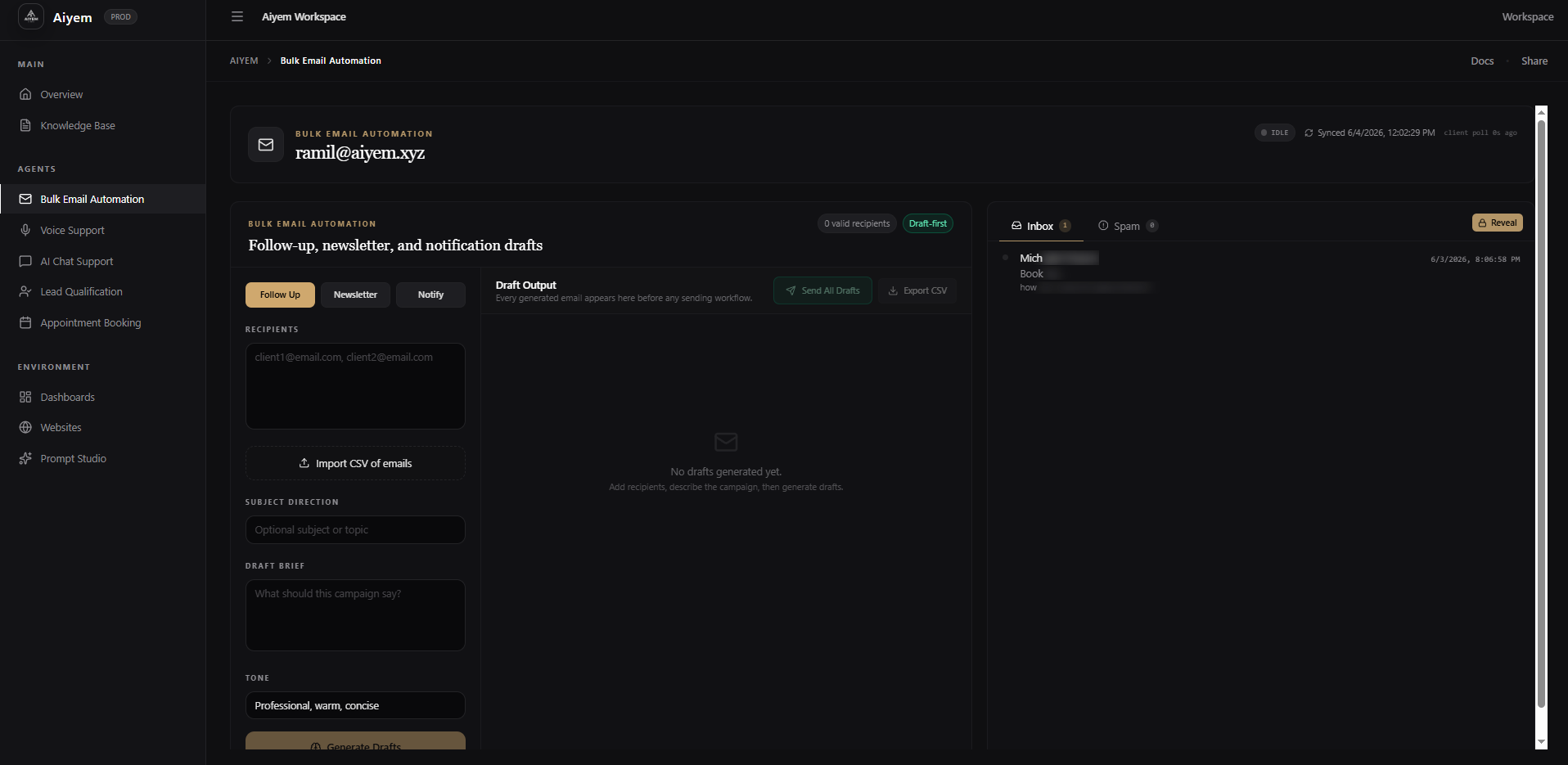Open the Mich inbox message

click(x=1260, y=272)
